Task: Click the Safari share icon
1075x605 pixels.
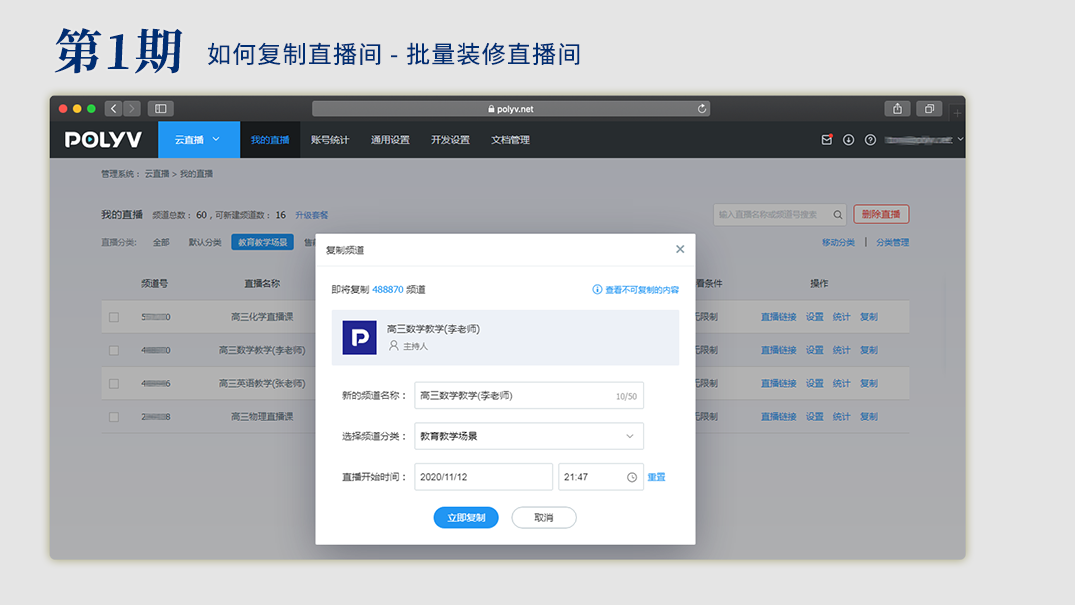Action: [897, 108]
